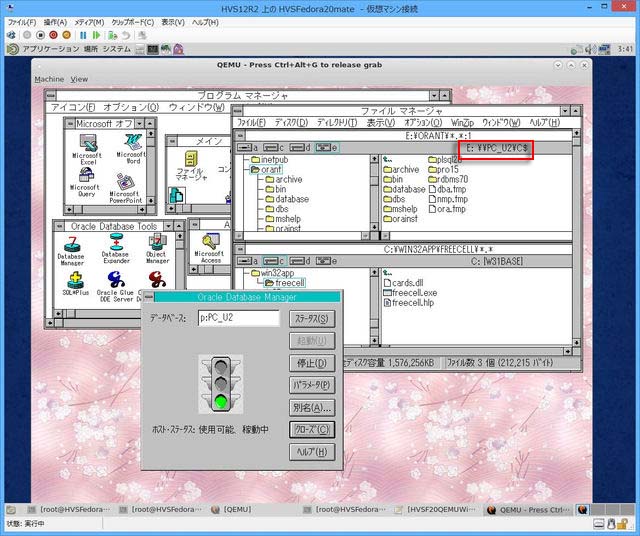Select drive a in the C:\WIN32APP\FREECELL pane
The width and height of the screenshot is (640, 536).
[x=248, y=260]
